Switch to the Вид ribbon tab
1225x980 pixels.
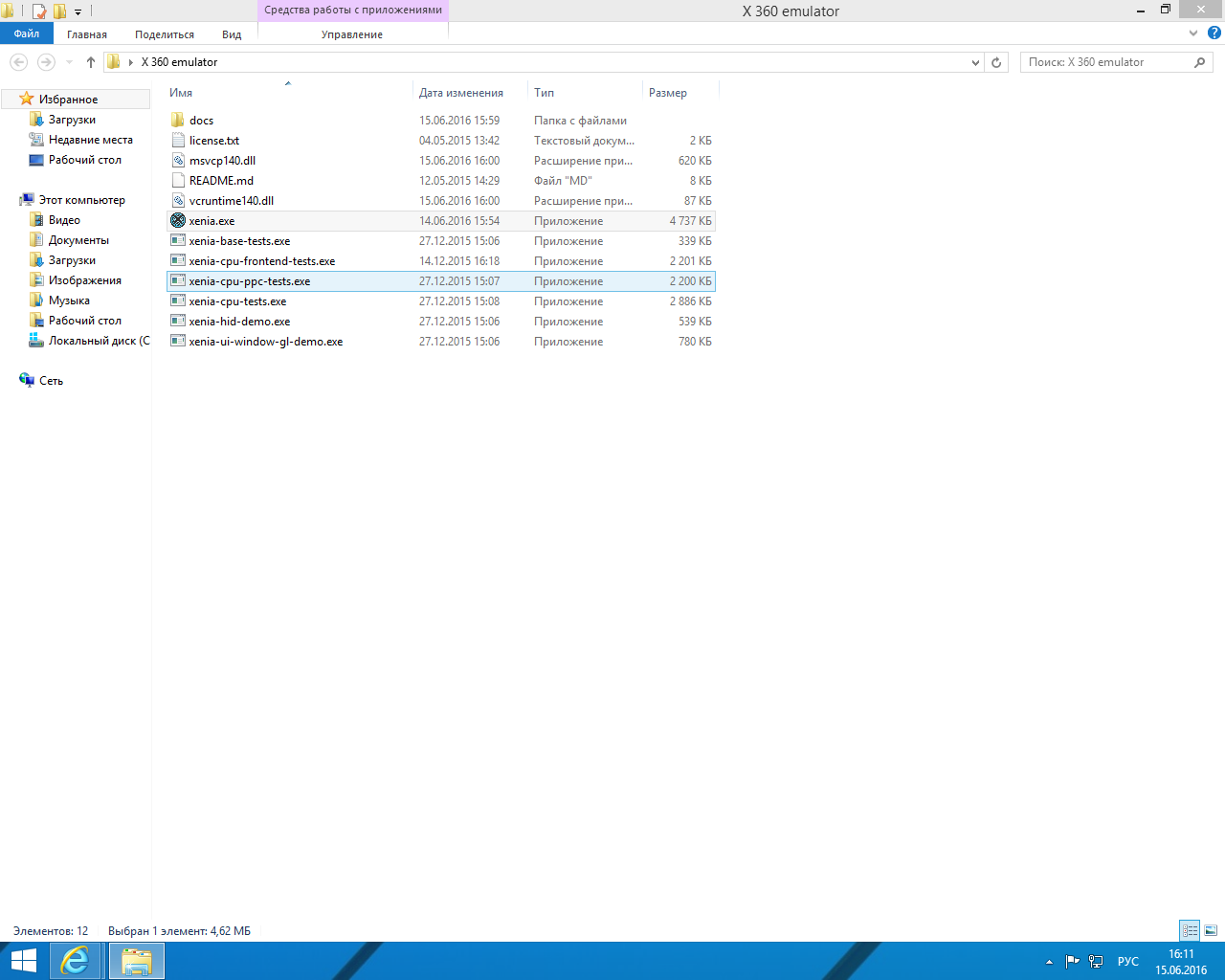coord(232,34)
